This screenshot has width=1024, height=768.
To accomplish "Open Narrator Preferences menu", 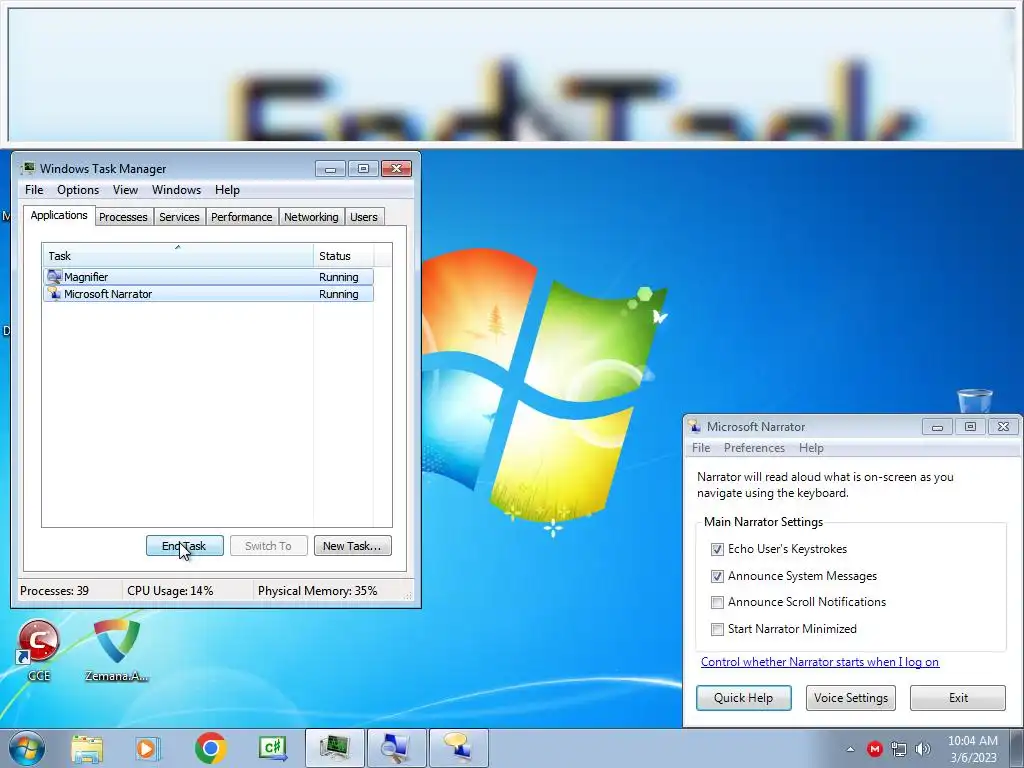I will (x=754, y=448).
